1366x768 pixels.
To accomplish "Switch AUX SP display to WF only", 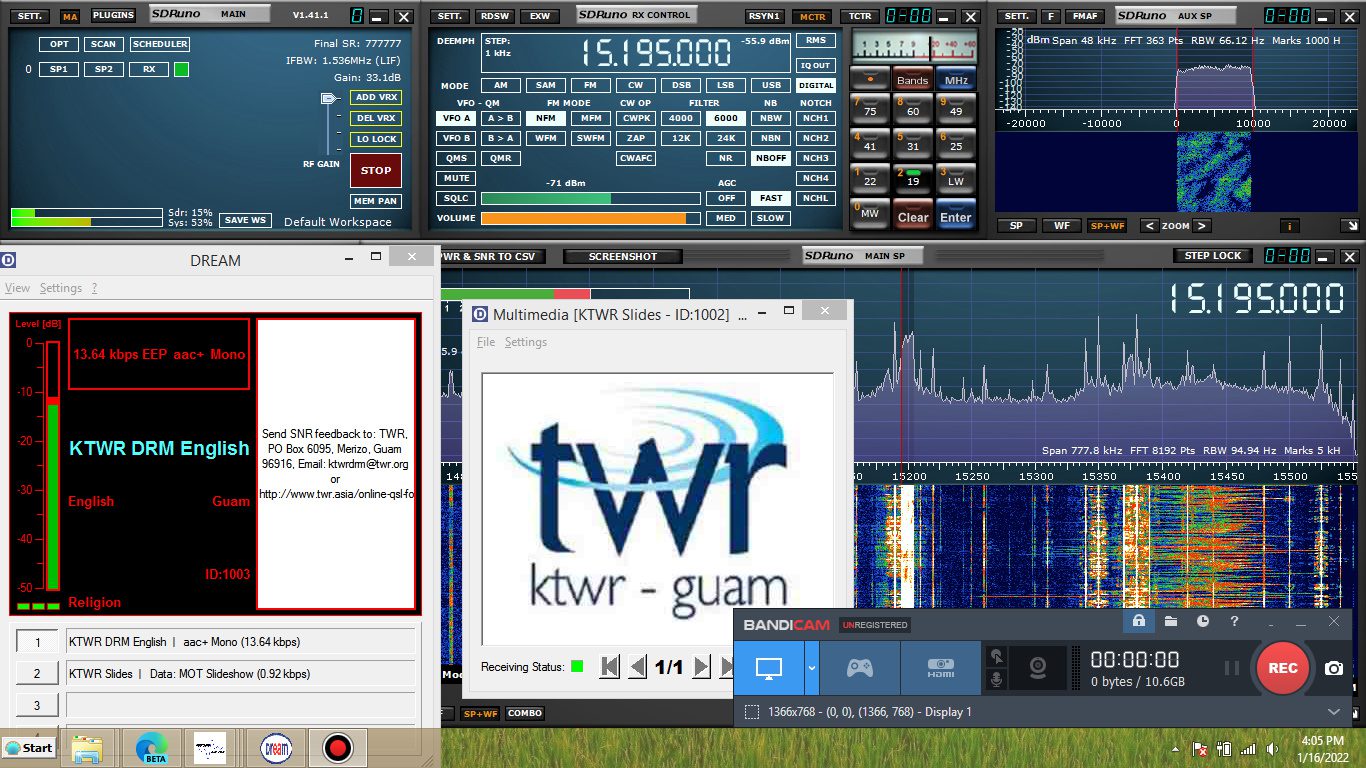I will point(1062,226).
